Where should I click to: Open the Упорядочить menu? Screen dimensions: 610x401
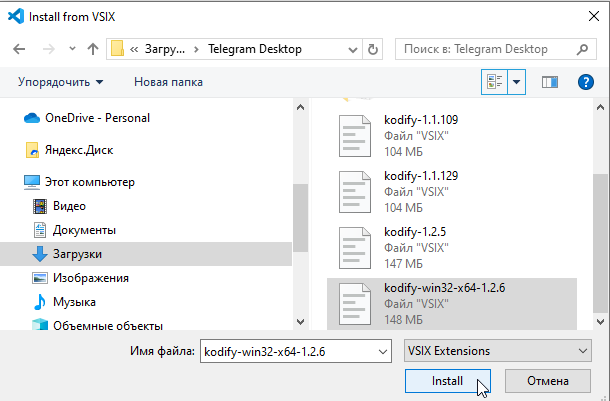[x=61, y=82]
